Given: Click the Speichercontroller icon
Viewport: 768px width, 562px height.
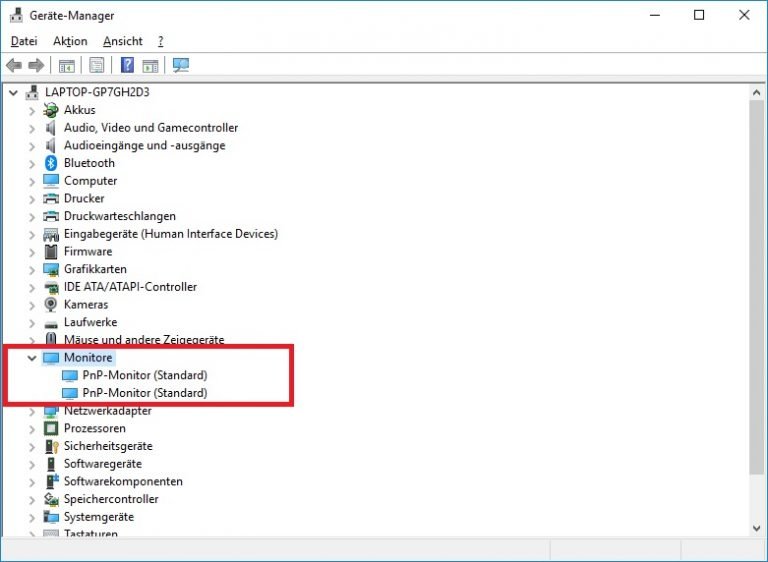Looking at the screenshot, I should 51,499.
